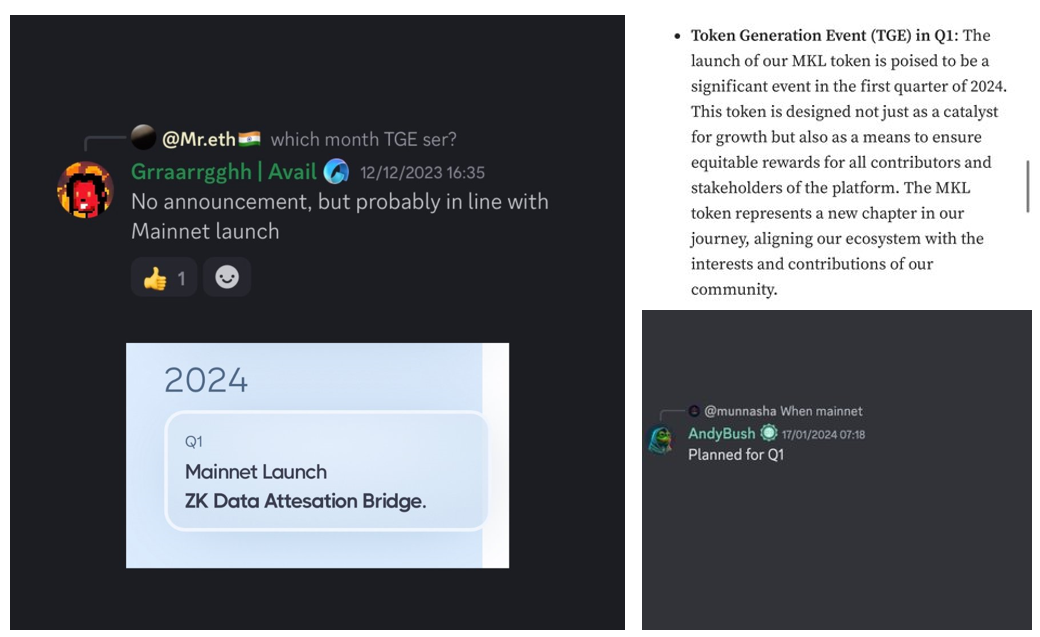Image resolution: width=1040 pixels, height=637 pixels.
Task: Click the India flag beside Mr.eth
Action: (x=250, y=139)
